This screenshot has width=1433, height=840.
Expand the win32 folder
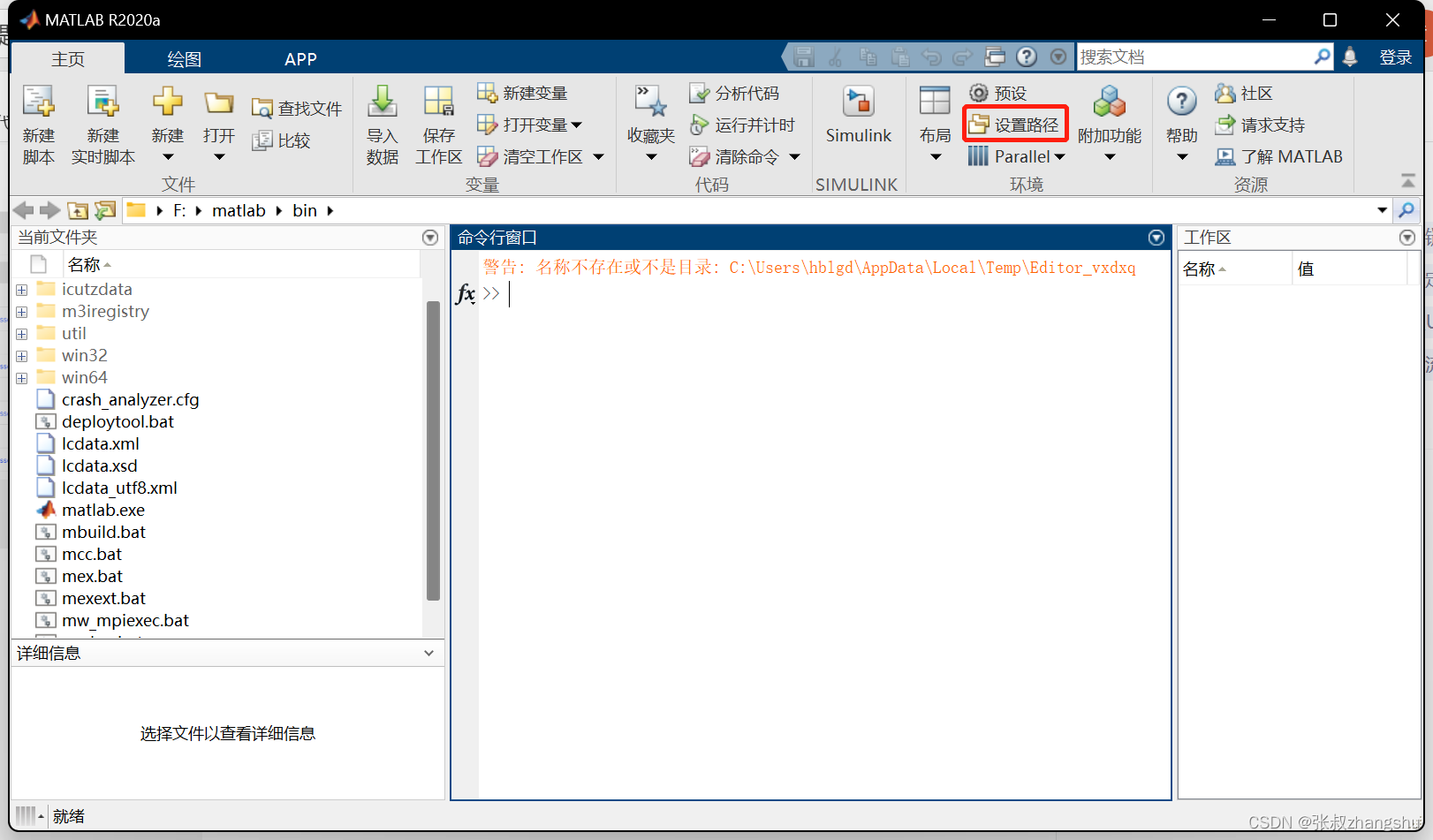coord(22,356)
